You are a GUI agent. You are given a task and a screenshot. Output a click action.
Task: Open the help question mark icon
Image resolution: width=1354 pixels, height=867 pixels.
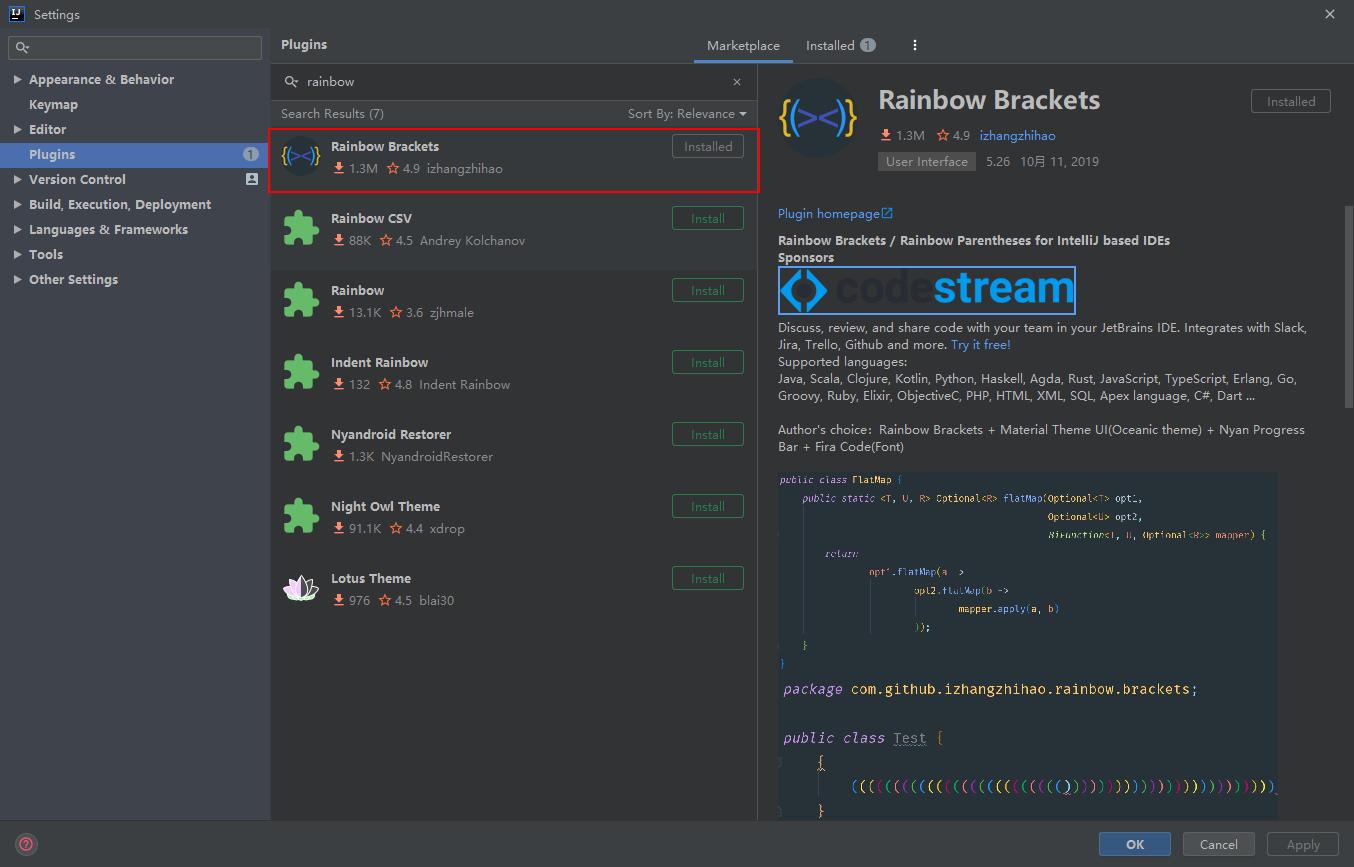(26, 844)
